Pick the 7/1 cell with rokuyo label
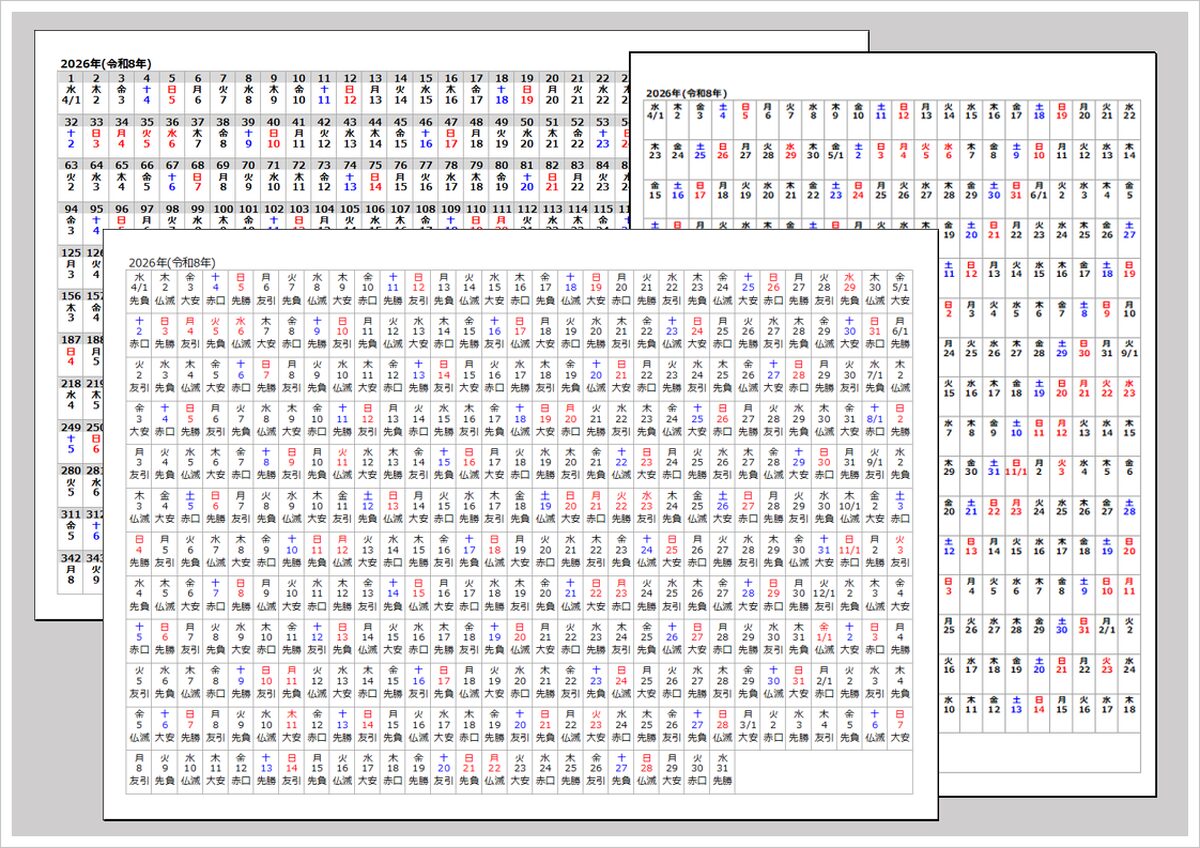Image resolution: width=1200 pixels, height=848 pixels. point(873,376)
